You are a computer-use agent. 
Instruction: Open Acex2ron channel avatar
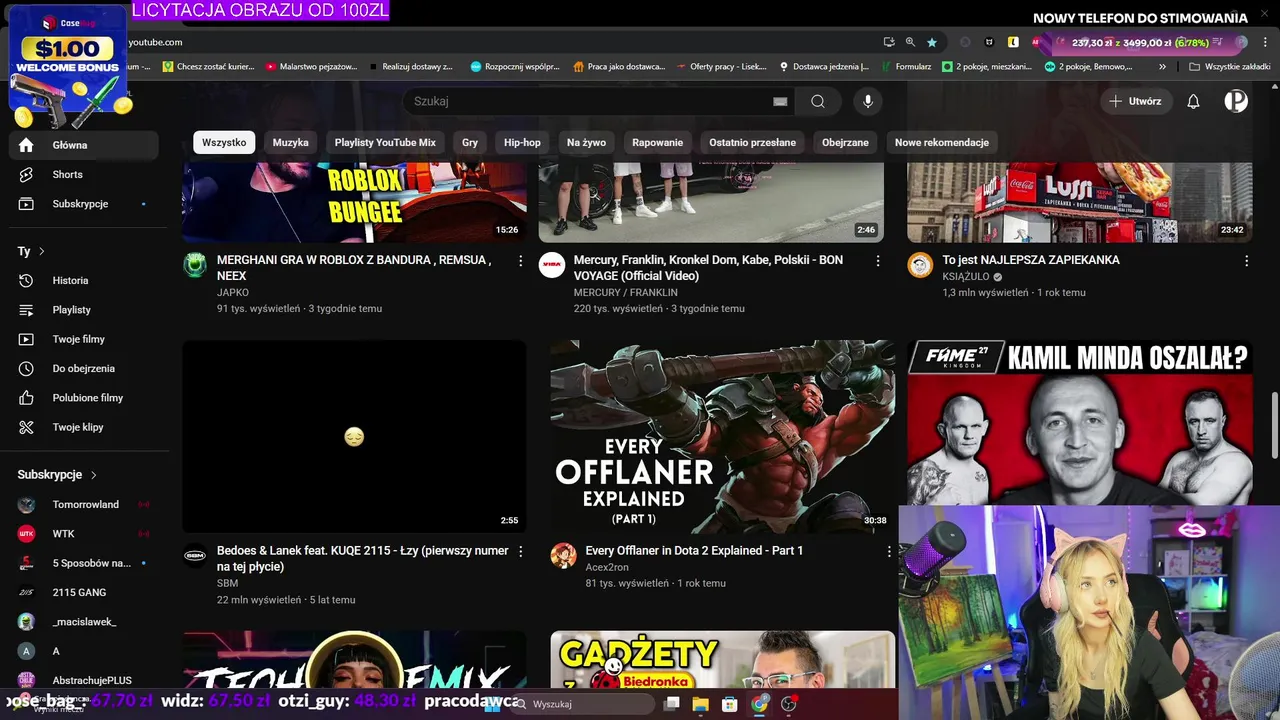pyautogui.click(x=563, y=556)
